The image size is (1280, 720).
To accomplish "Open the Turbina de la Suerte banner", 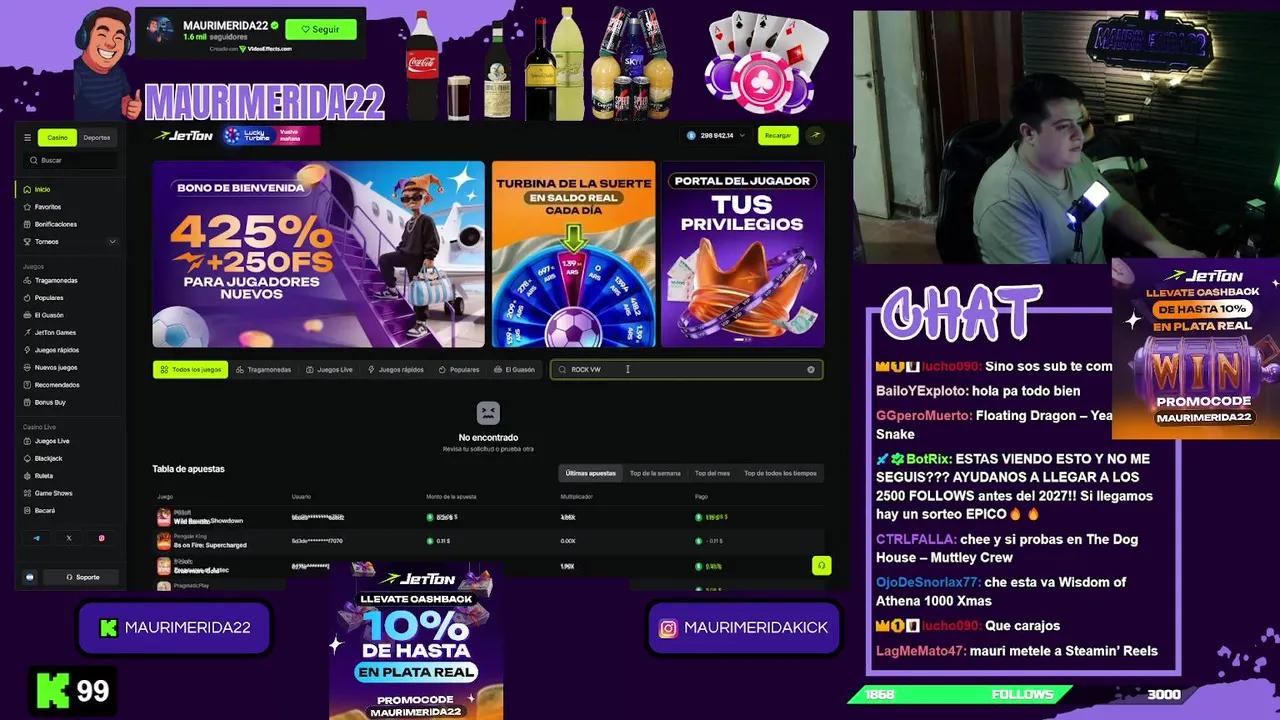I will coord(573,254).
